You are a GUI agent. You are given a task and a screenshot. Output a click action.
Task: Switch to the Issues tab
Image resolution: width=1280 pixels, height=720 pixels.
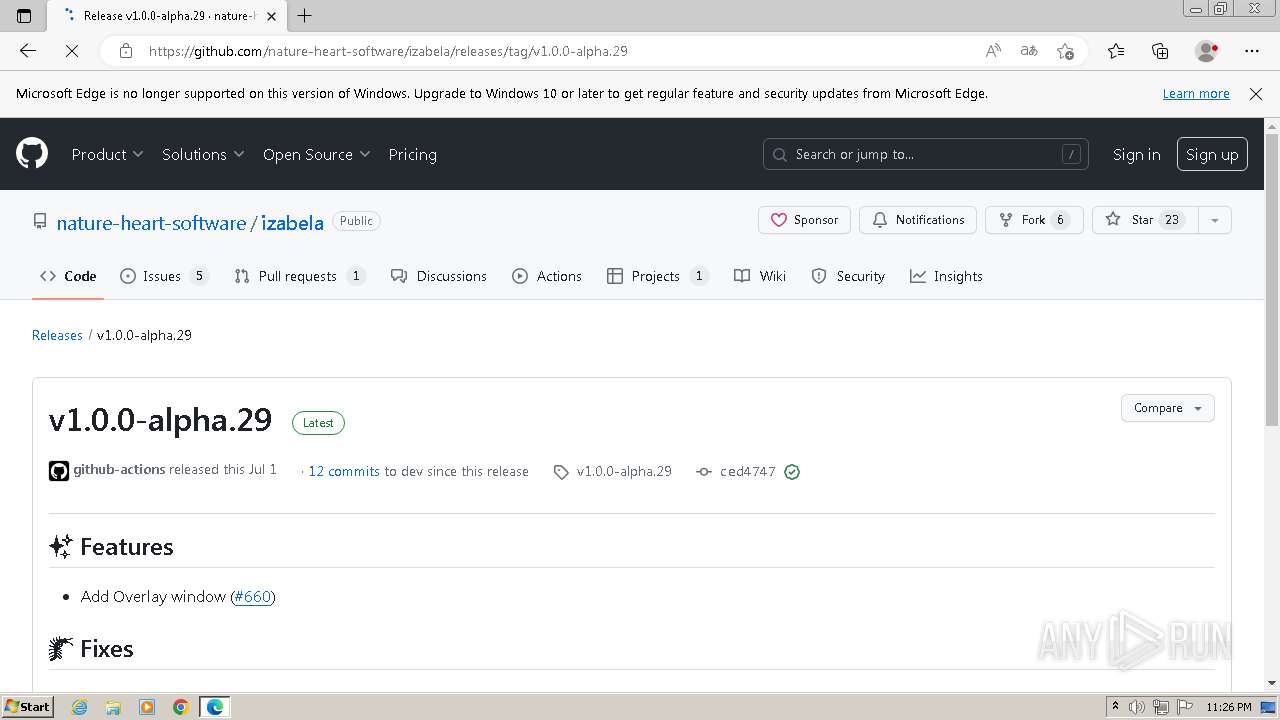pos(164,276)
